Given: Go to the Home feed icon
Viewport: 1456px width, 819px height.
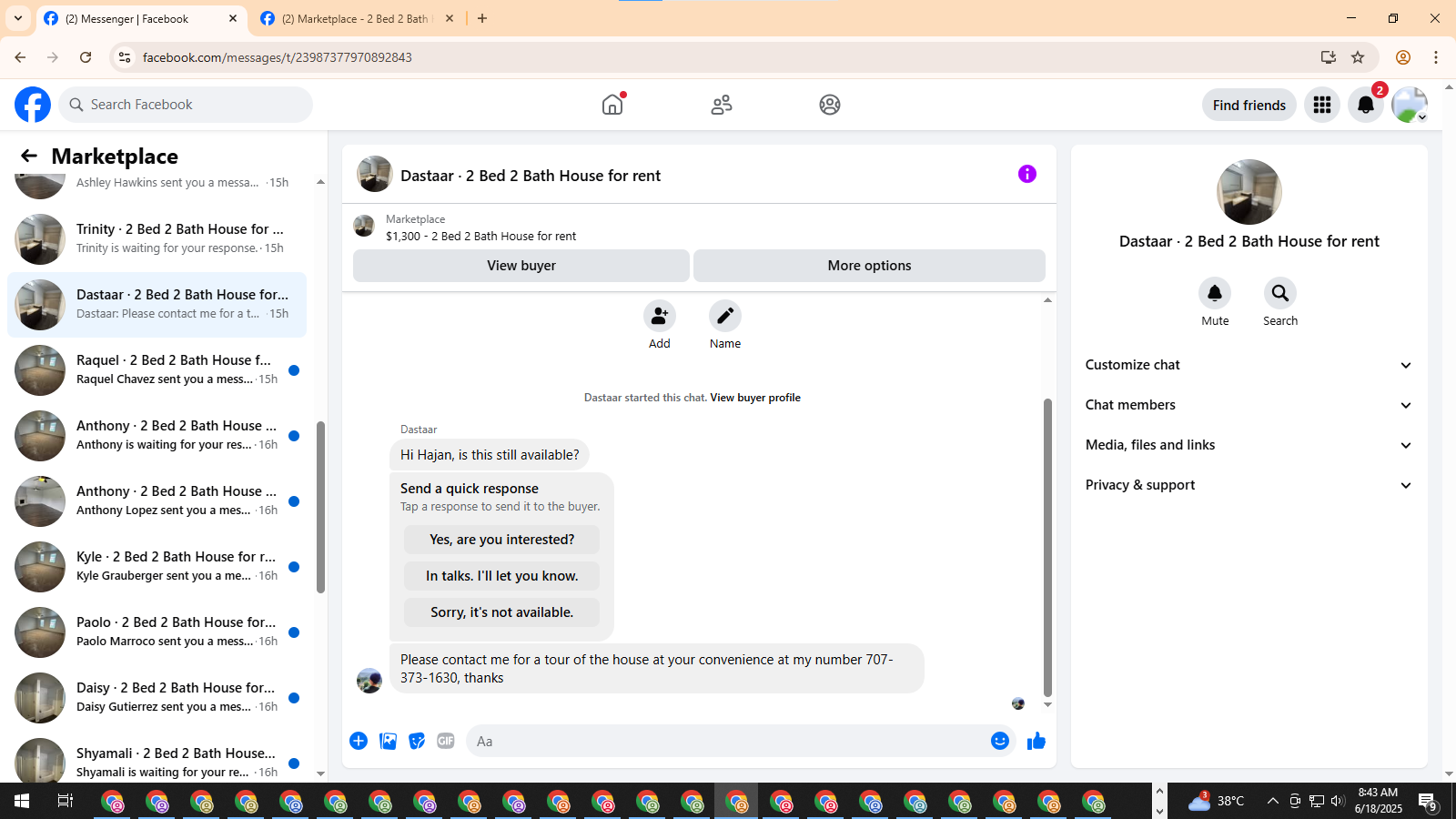Looking at the screenshot, I should click(612, 105).
